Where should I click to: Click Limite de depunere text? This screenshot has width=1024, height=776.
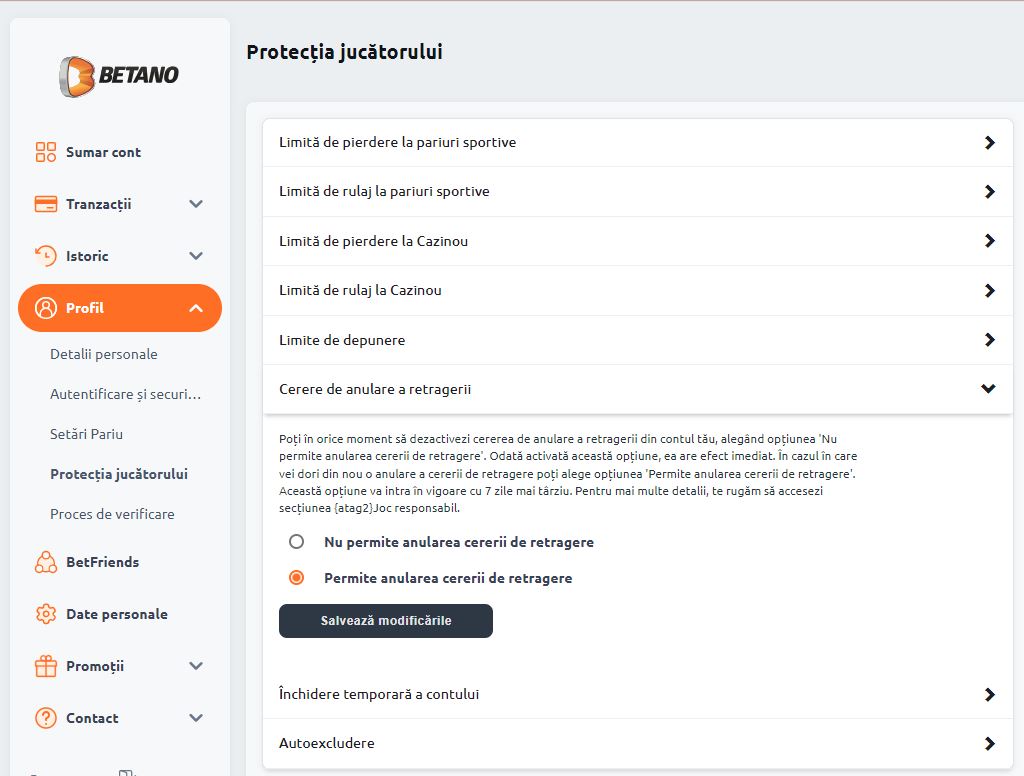tap(342, 340)
